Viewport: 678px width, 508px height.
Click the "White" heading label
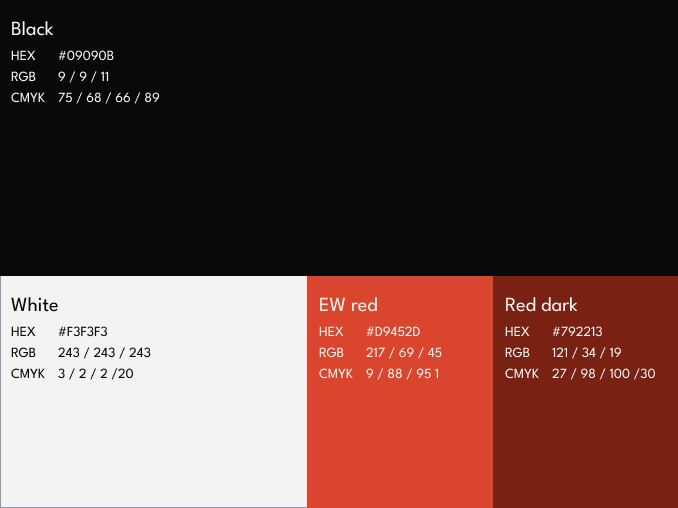(x=35, y=305)
